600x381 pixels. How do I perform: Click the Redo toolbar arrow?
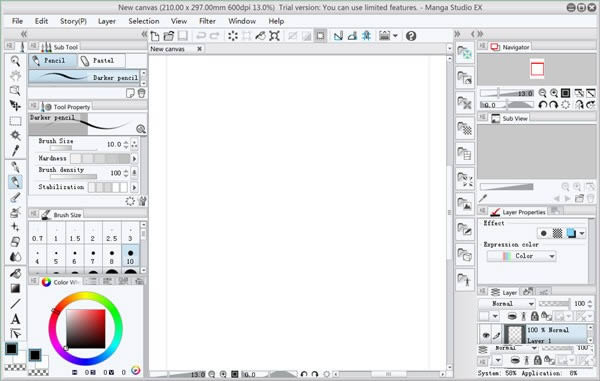coord(215,36)
